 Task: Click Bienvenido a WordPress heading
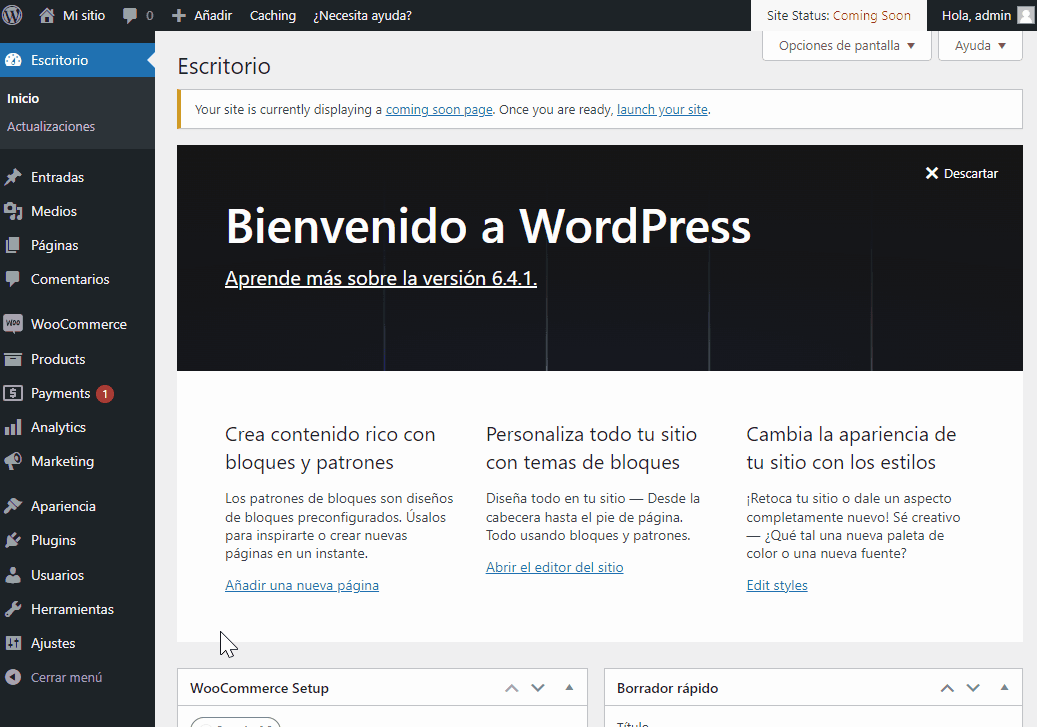pos(488,226)
